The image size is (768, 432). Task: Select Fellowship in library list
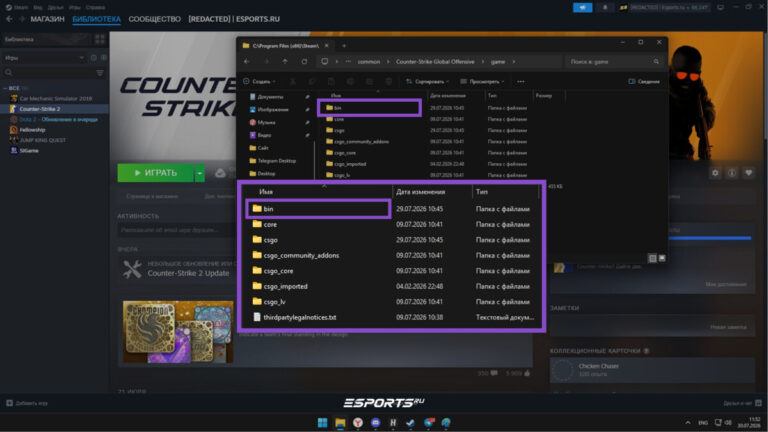point(32,130)
